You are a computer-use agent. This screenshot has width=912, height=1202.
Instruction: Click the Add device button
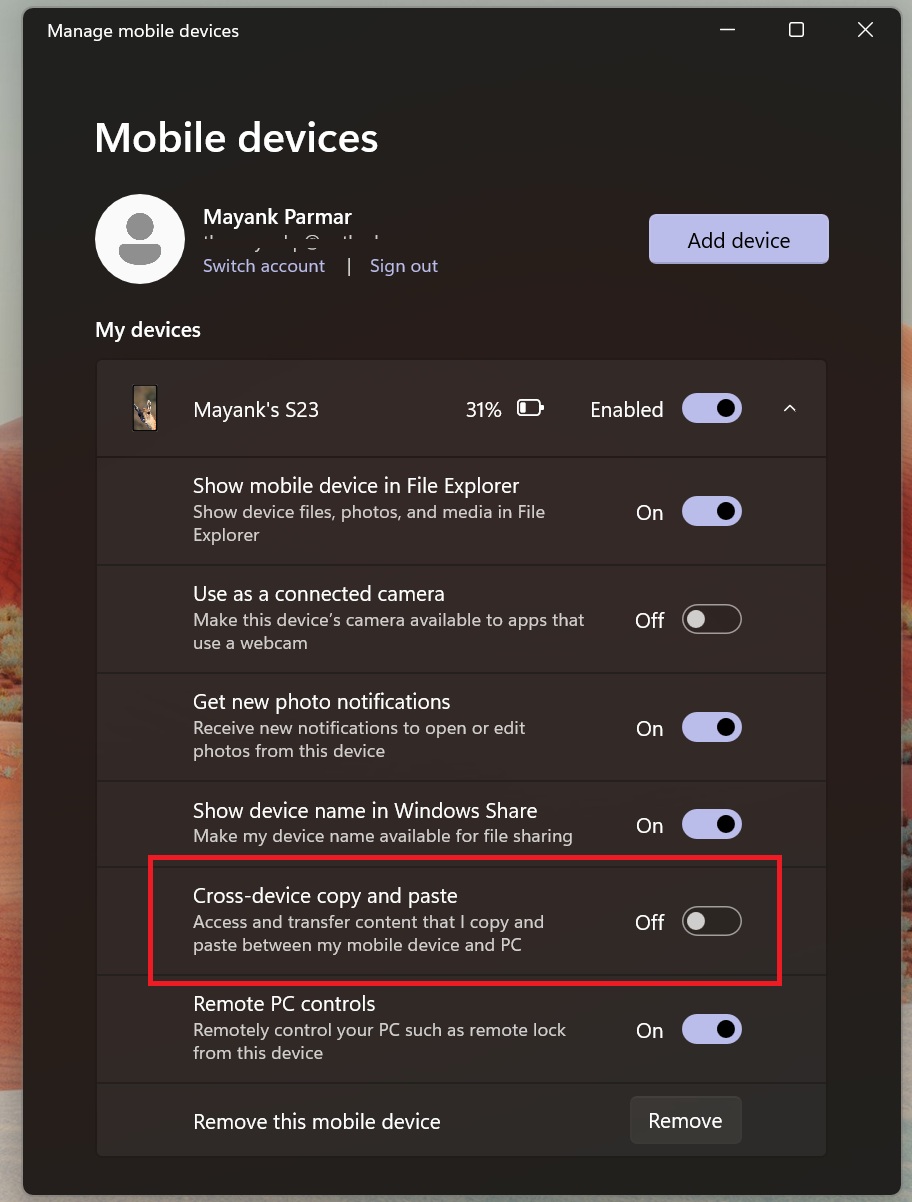click(x=738, y=239)
